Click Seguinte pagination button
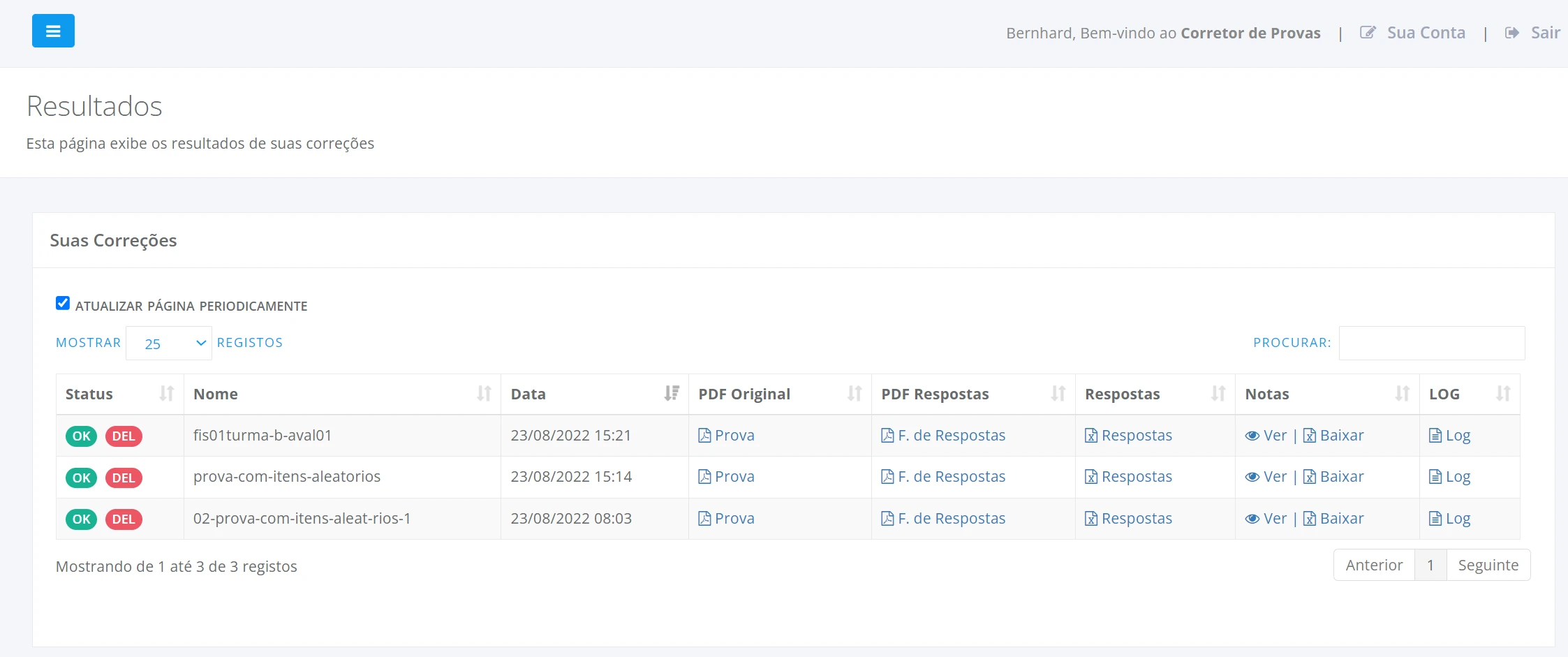The width and height of the screenshot is (1568, 657). [x=1488, y=566]
